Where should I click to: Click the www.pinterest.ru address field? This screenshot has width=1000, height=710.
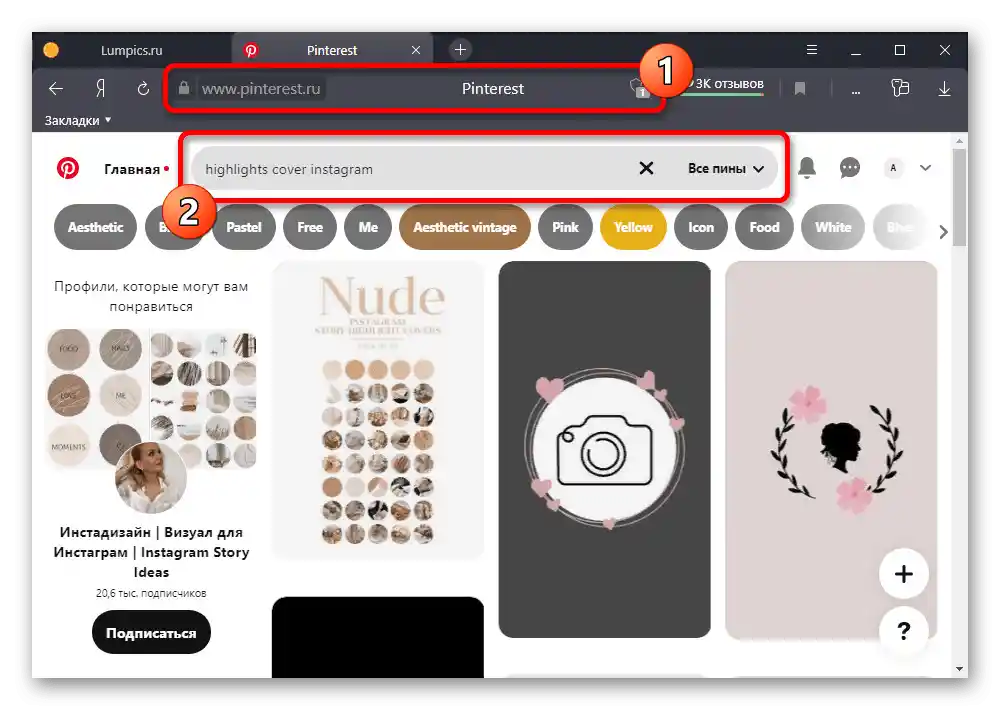click(x=261, y=89)
